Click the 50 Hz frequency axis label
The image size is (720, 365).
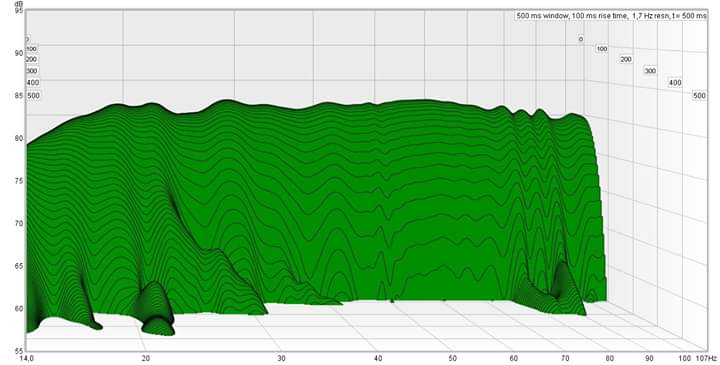tap(452, 358)
